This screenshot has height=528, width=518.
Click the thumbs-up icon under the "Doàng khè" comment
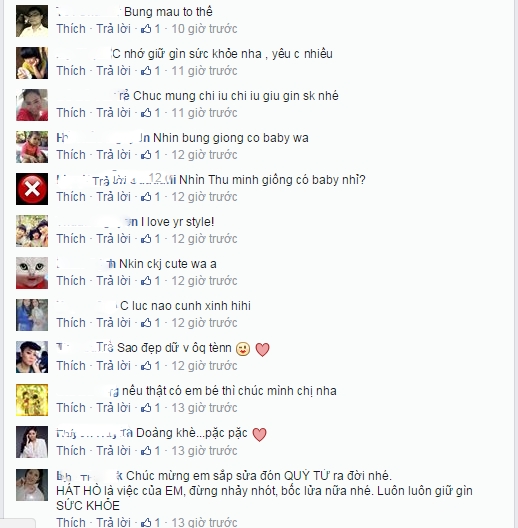point(146,451)
